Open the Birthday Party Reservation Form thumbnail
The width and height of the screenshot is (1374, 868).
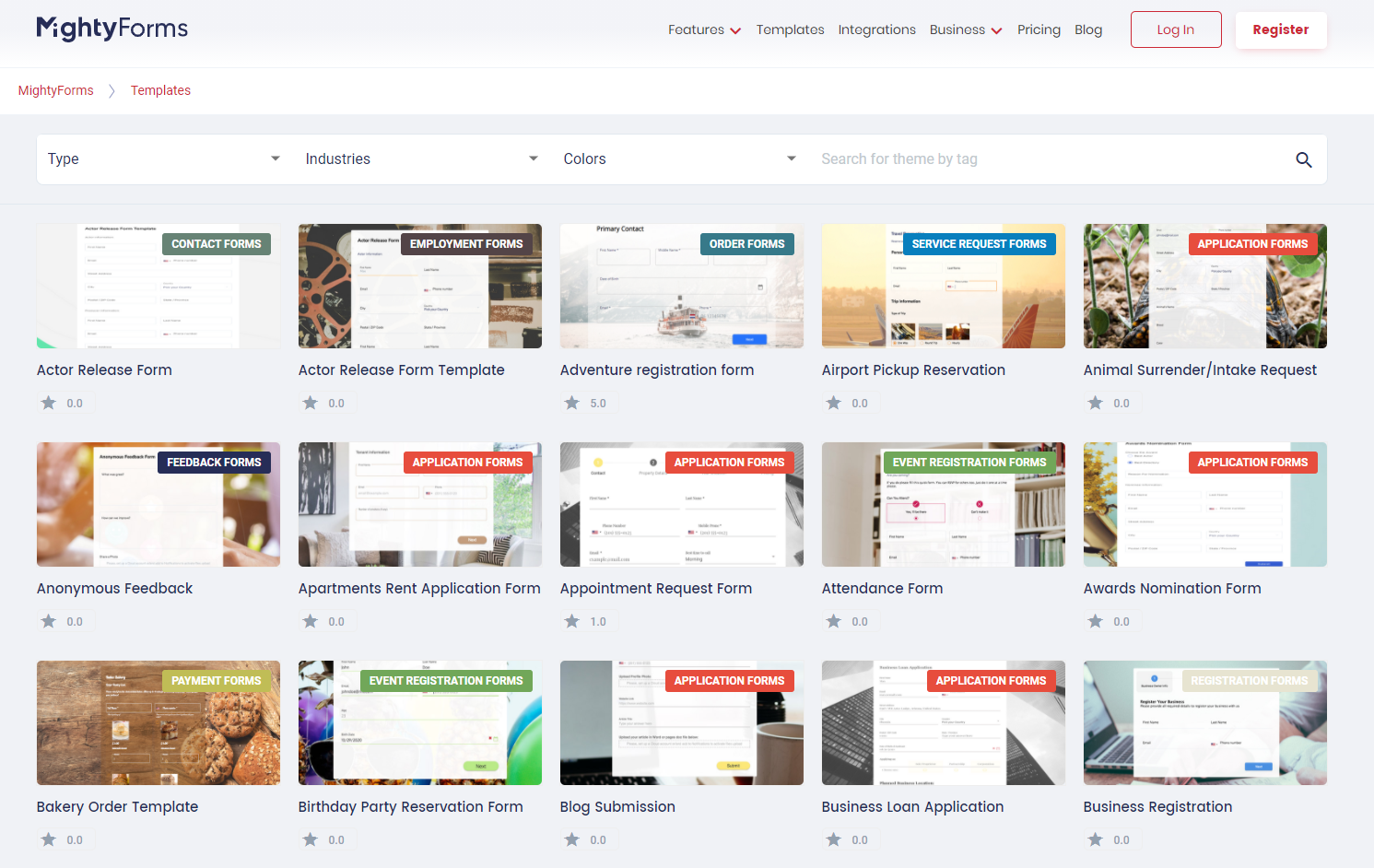(419, 722)
